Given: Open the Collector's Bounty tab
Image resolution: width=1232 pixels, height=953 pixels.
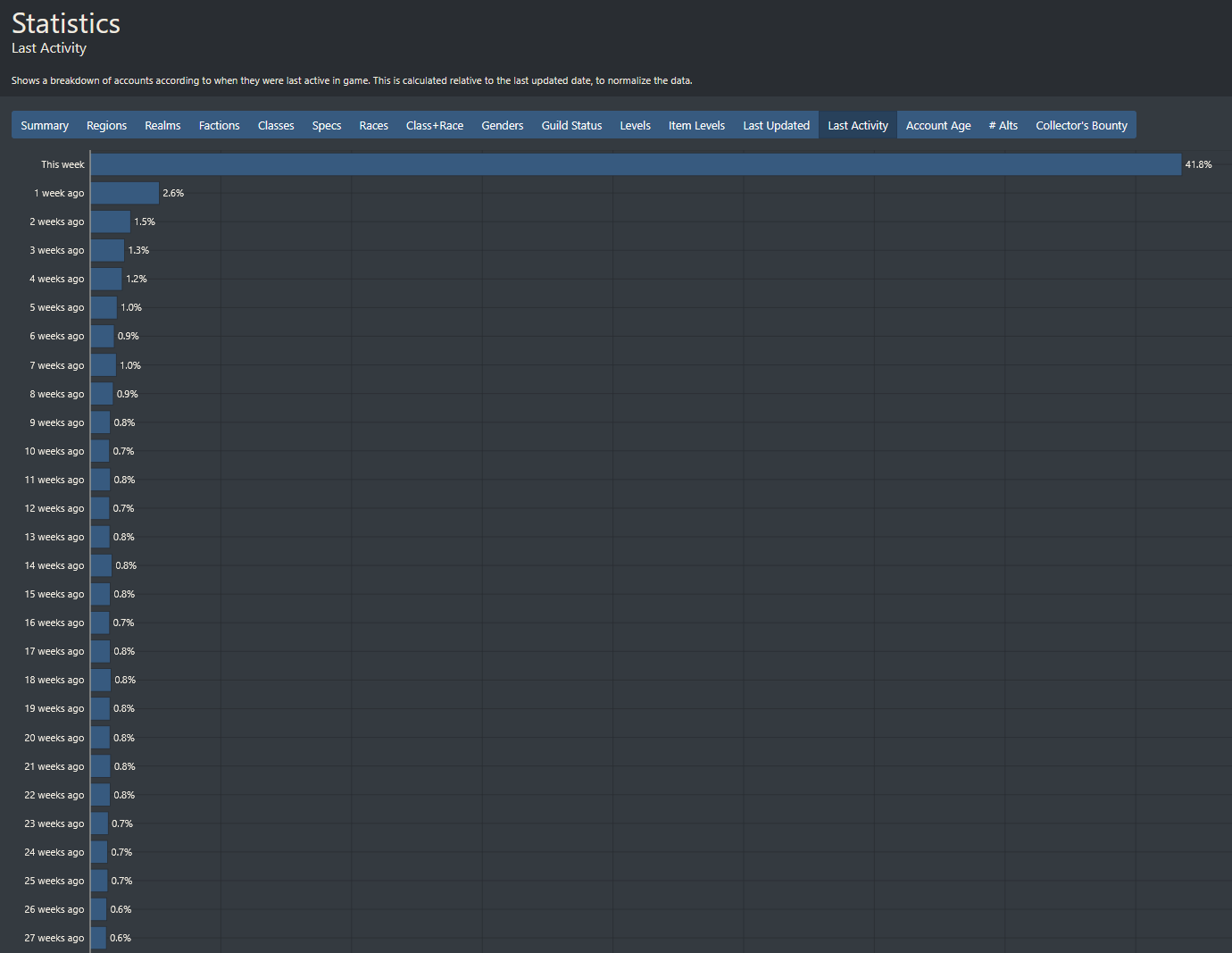Looking at the screenshot, I should coord(1081,125).
